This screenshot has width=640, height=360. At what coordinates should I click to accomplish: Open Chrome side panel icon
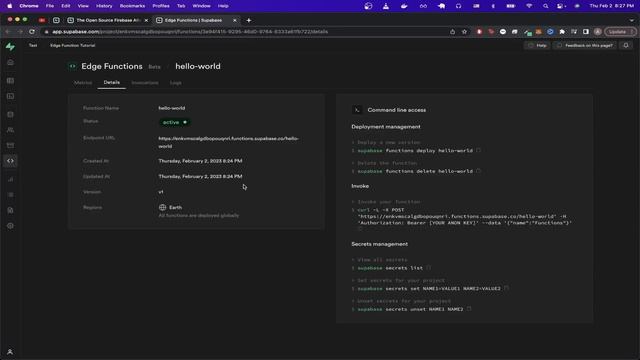tap(586, 32)
